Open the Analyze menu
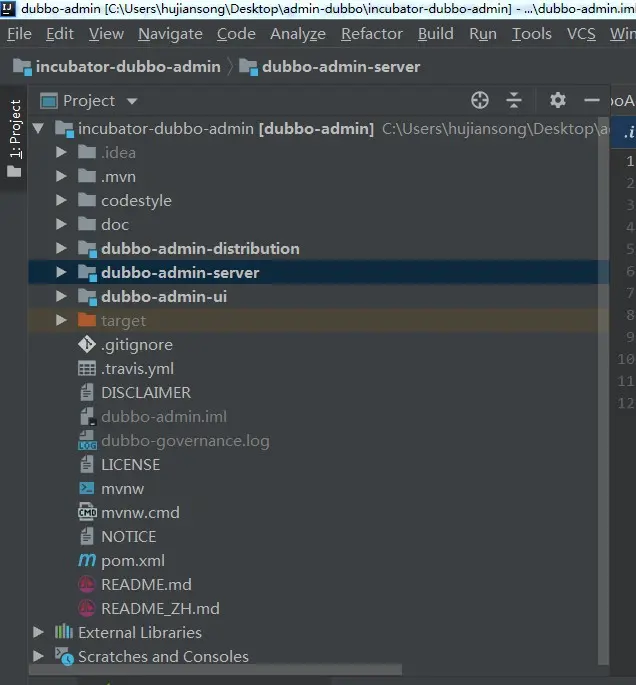 pos(298,34)
